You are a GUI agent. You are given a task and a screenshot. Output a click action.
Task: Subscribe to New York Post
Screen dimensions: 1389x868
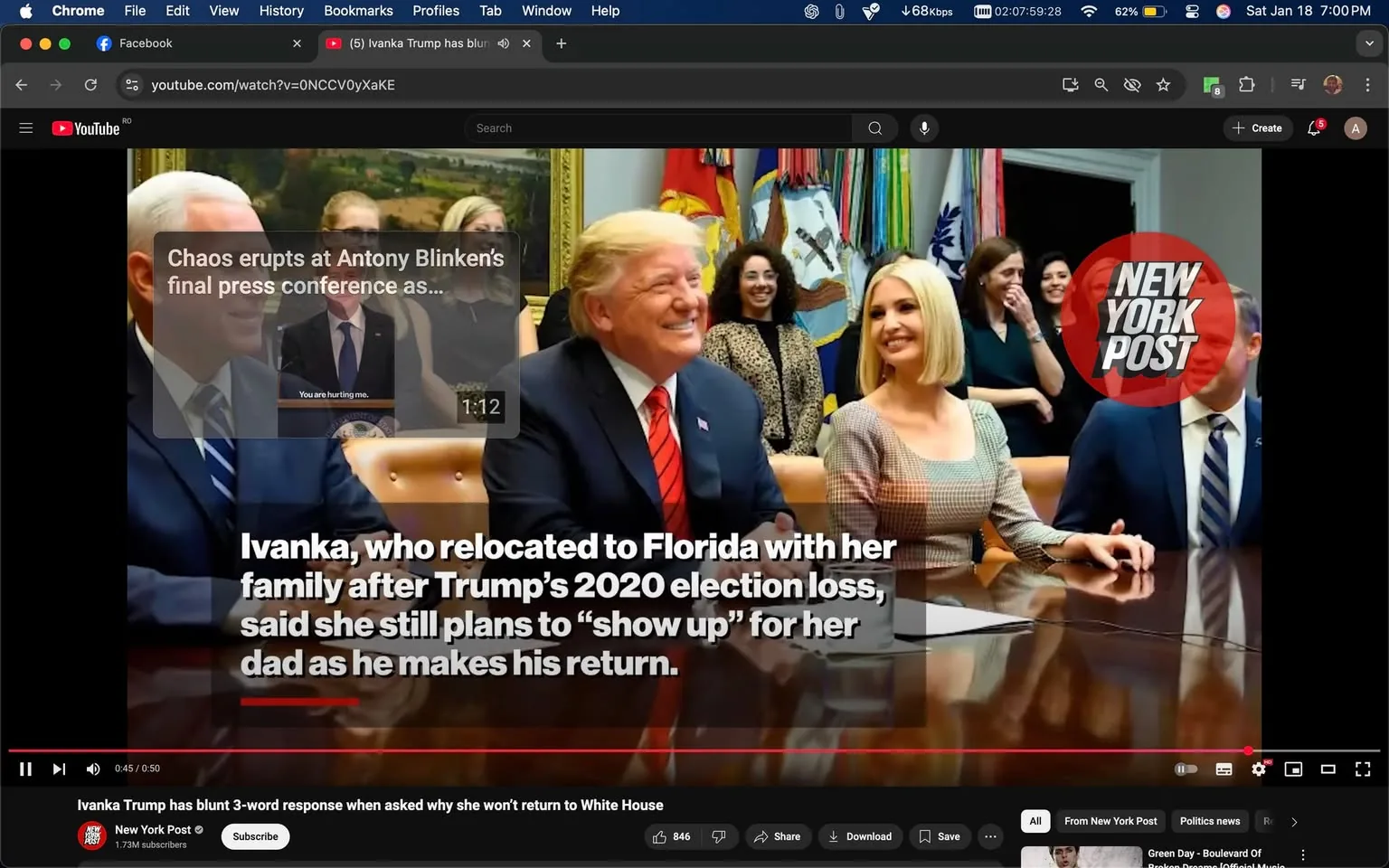click(254, 836)
